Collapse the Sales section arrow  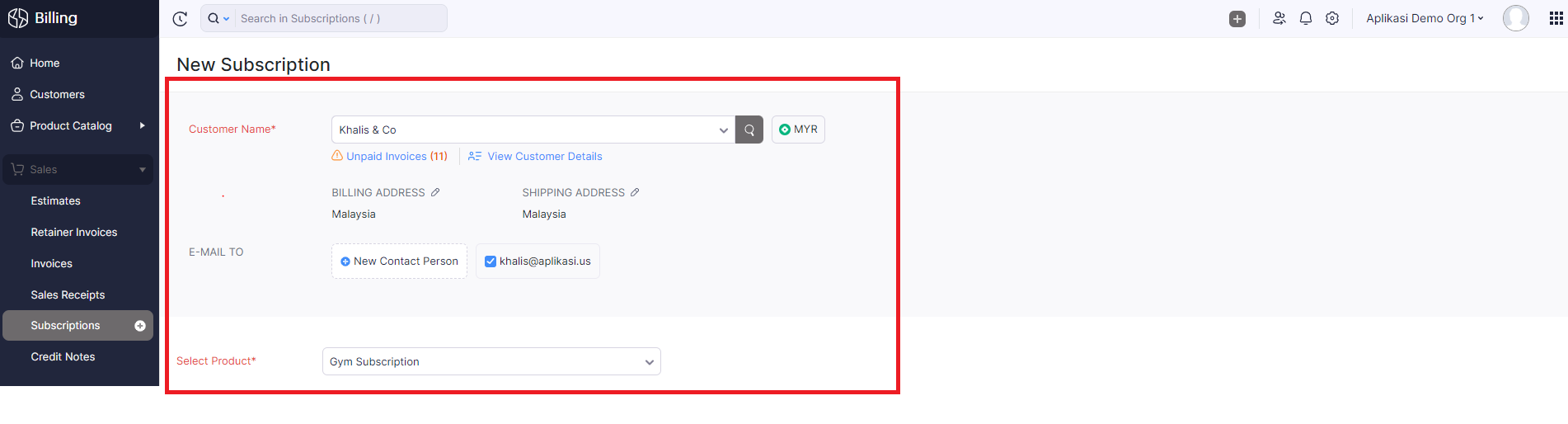143,169
